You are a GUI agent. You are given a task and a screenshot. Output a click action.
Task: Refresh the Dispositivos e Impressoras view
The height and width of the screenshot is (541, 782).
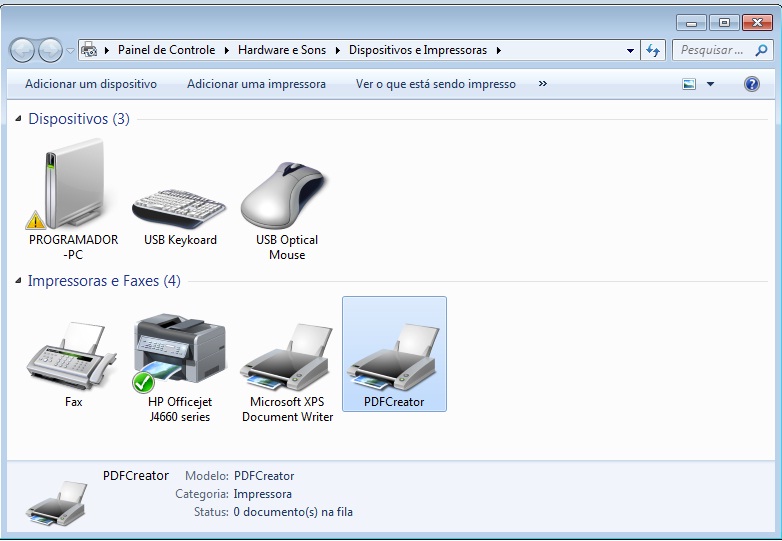tap(653, 50)
